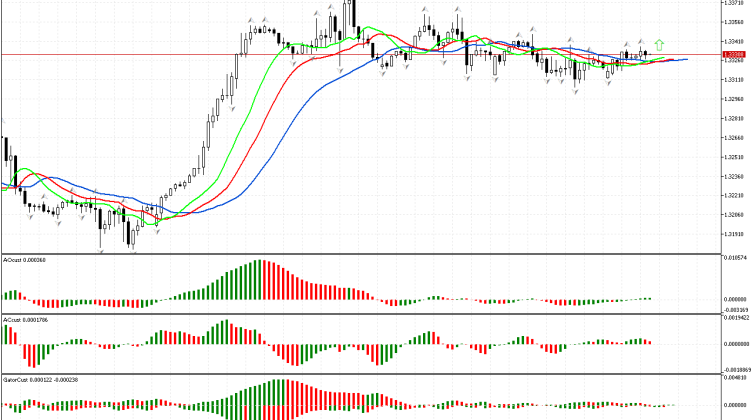The width and height of the screenshot is (752, 420).
Task: Click the 1.32360 price axis value
Action: (x=735, y=177)
